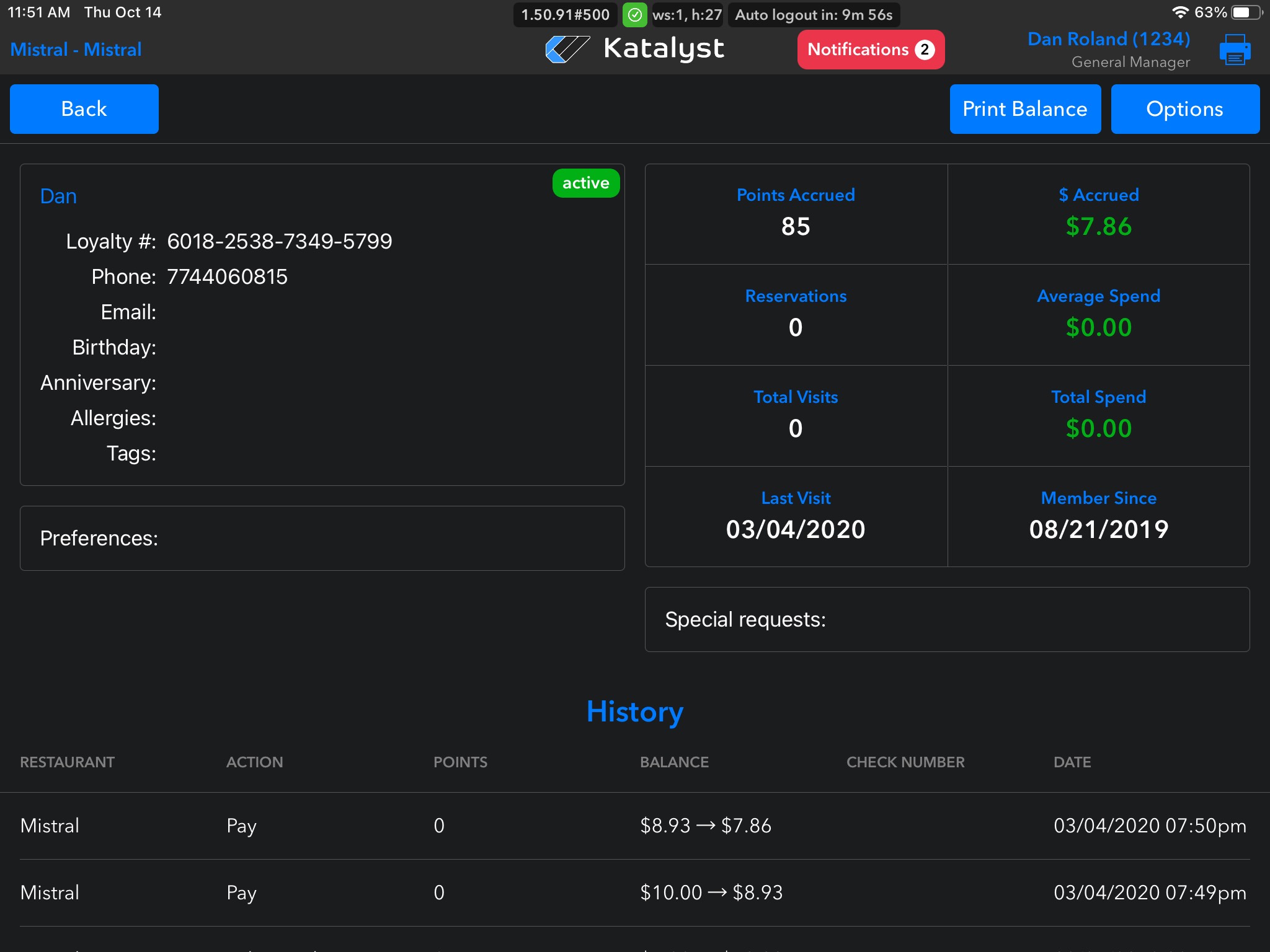1270x952 pixels.
Task: Open Notifications with badge count 2
Action: click(870, 50)
